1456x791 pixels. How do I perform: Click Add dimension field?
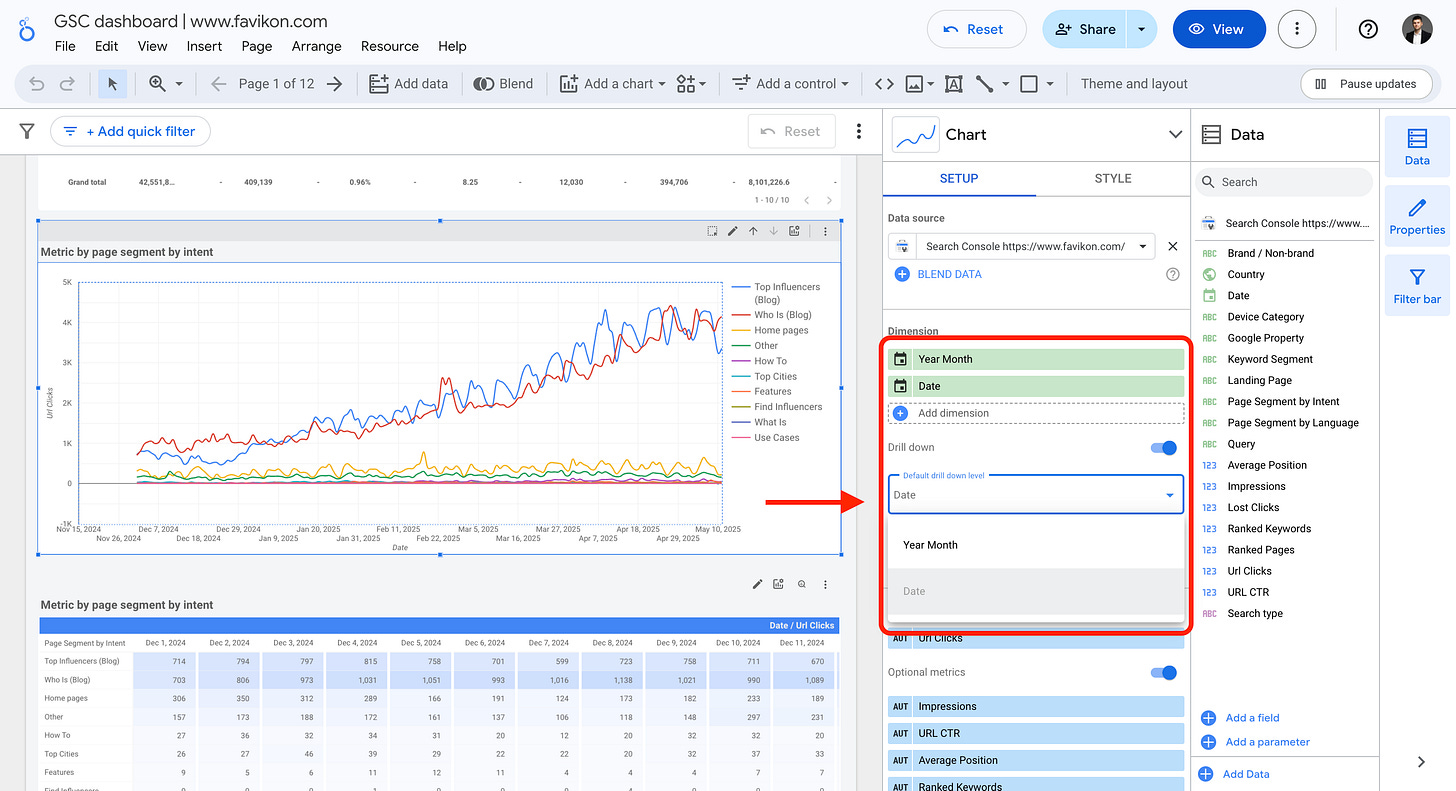tap(1035, 413)
